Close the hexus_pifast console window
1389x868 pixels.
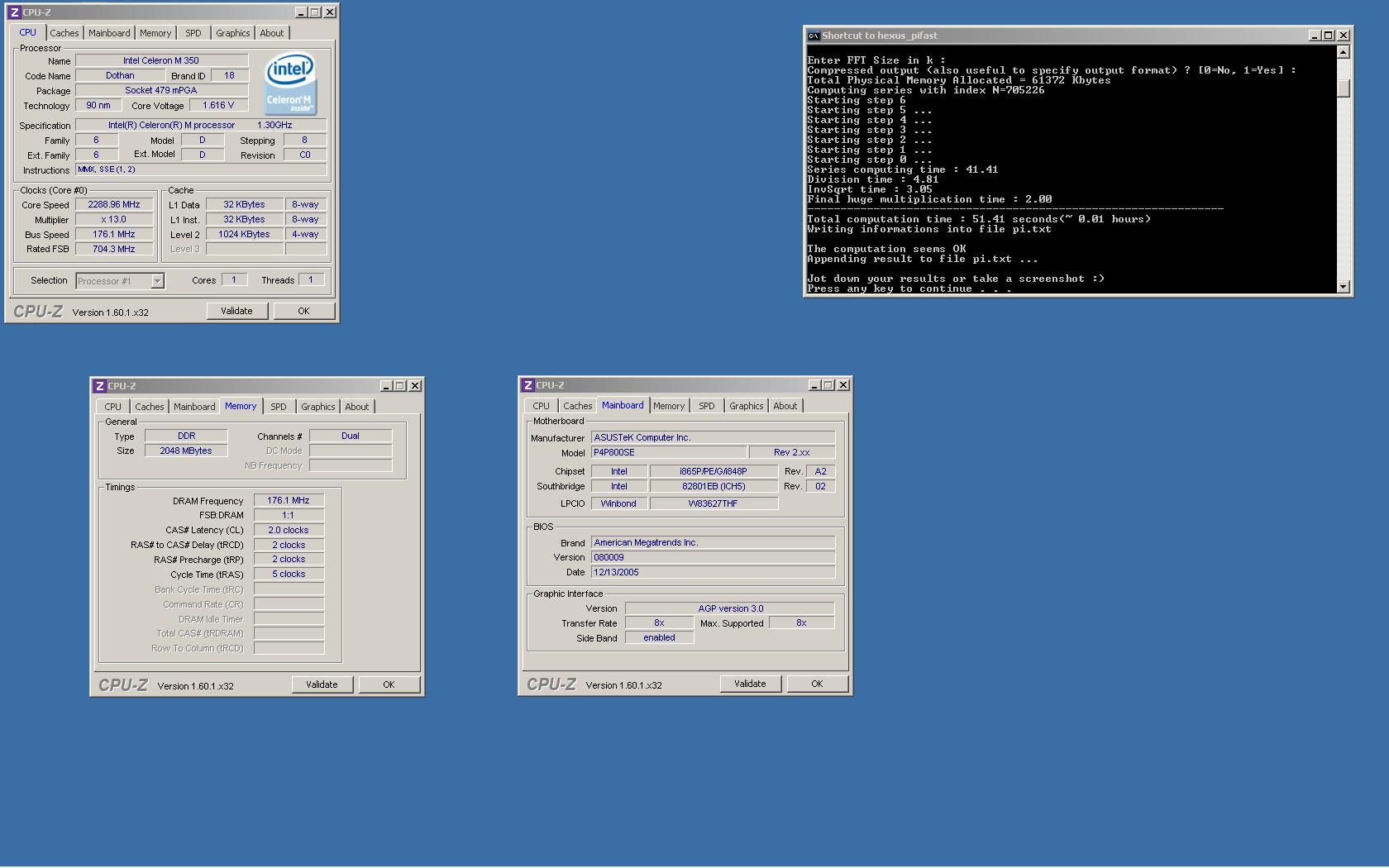click(x=1344, y=36)
